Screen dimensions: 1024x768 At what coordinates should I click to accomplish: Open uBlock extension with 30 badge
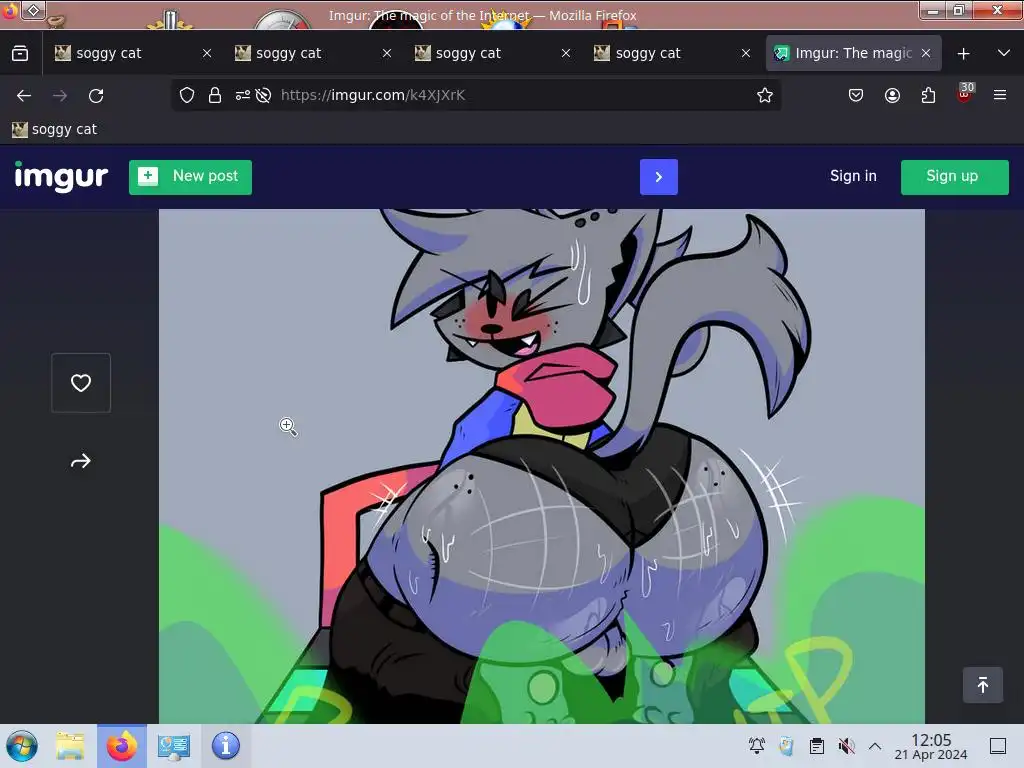(965, 93)
